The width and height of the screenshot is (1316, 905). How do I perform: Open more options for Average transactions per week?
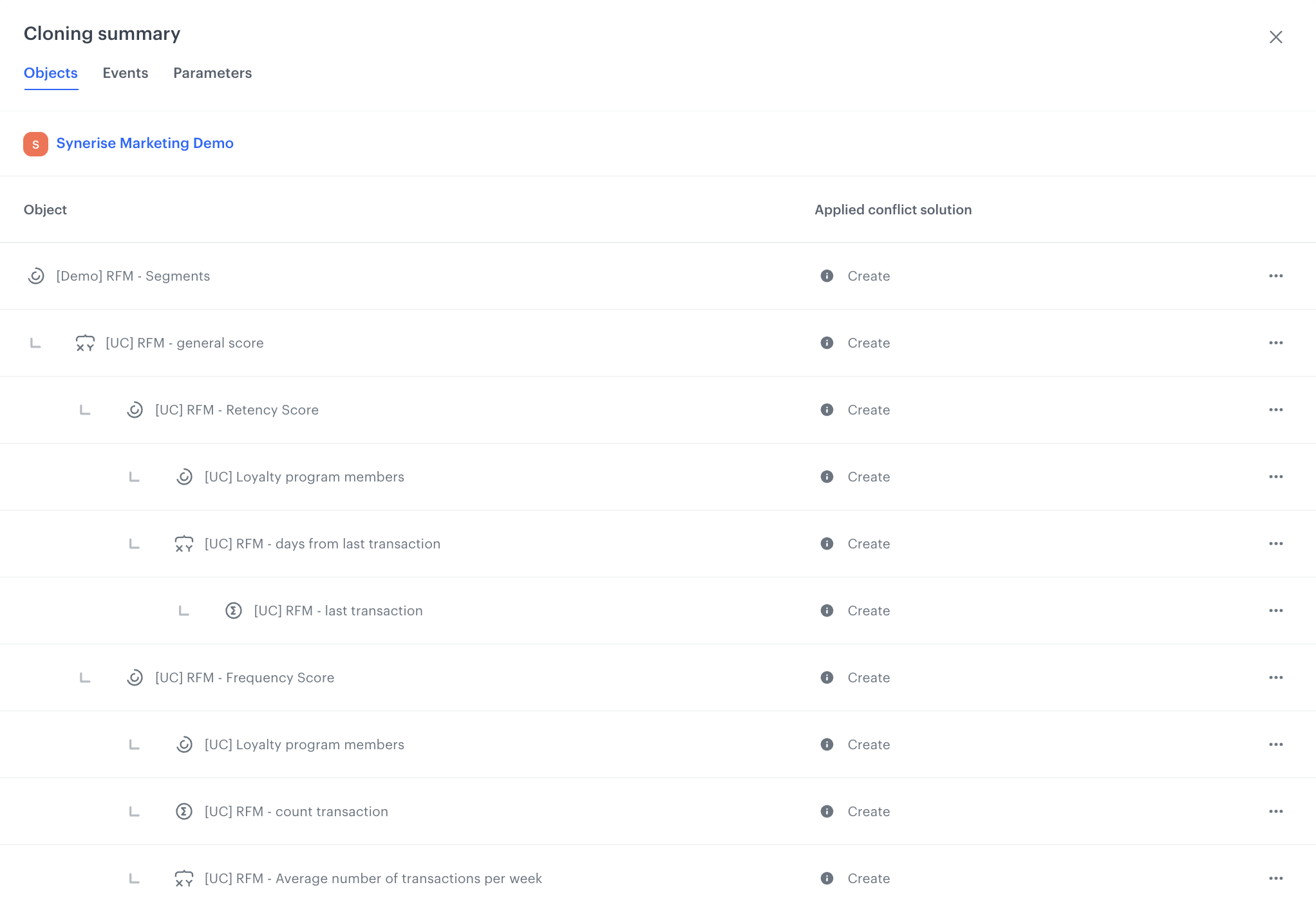pyautogui.click(x=1275, y=879)
